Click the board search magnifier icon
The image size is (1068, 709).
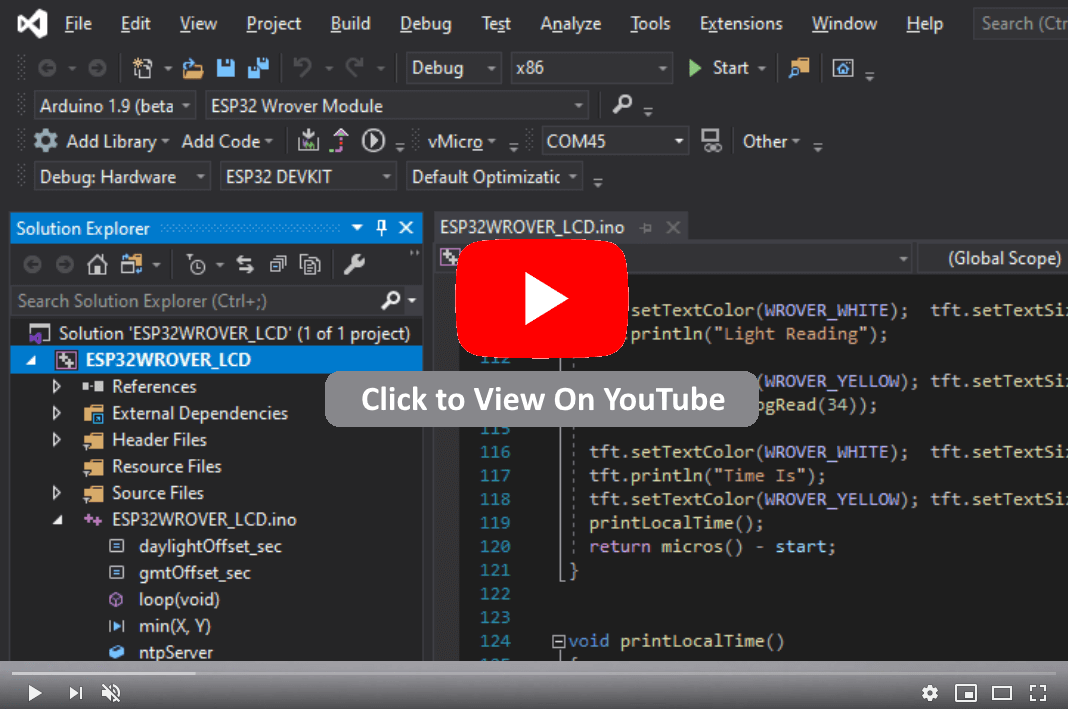tap(622, 105)
